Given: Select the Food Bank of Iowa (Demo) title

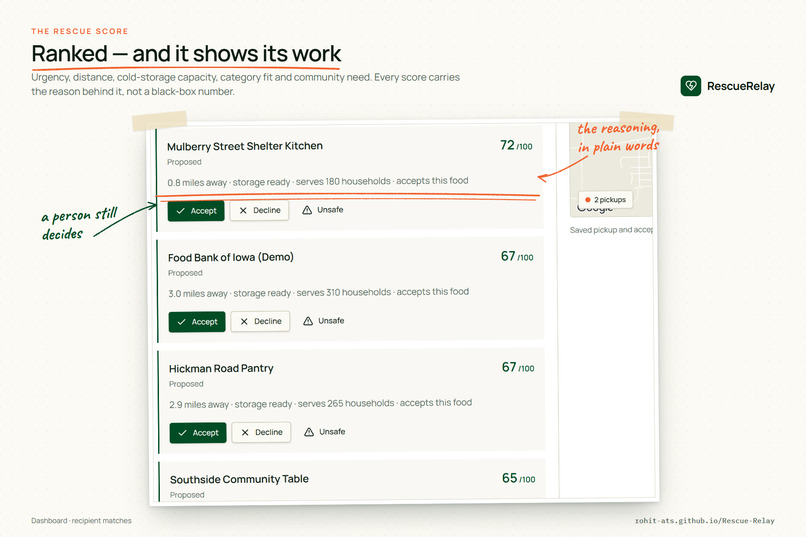Looking at the screenshot, I should tap(231, 257).
